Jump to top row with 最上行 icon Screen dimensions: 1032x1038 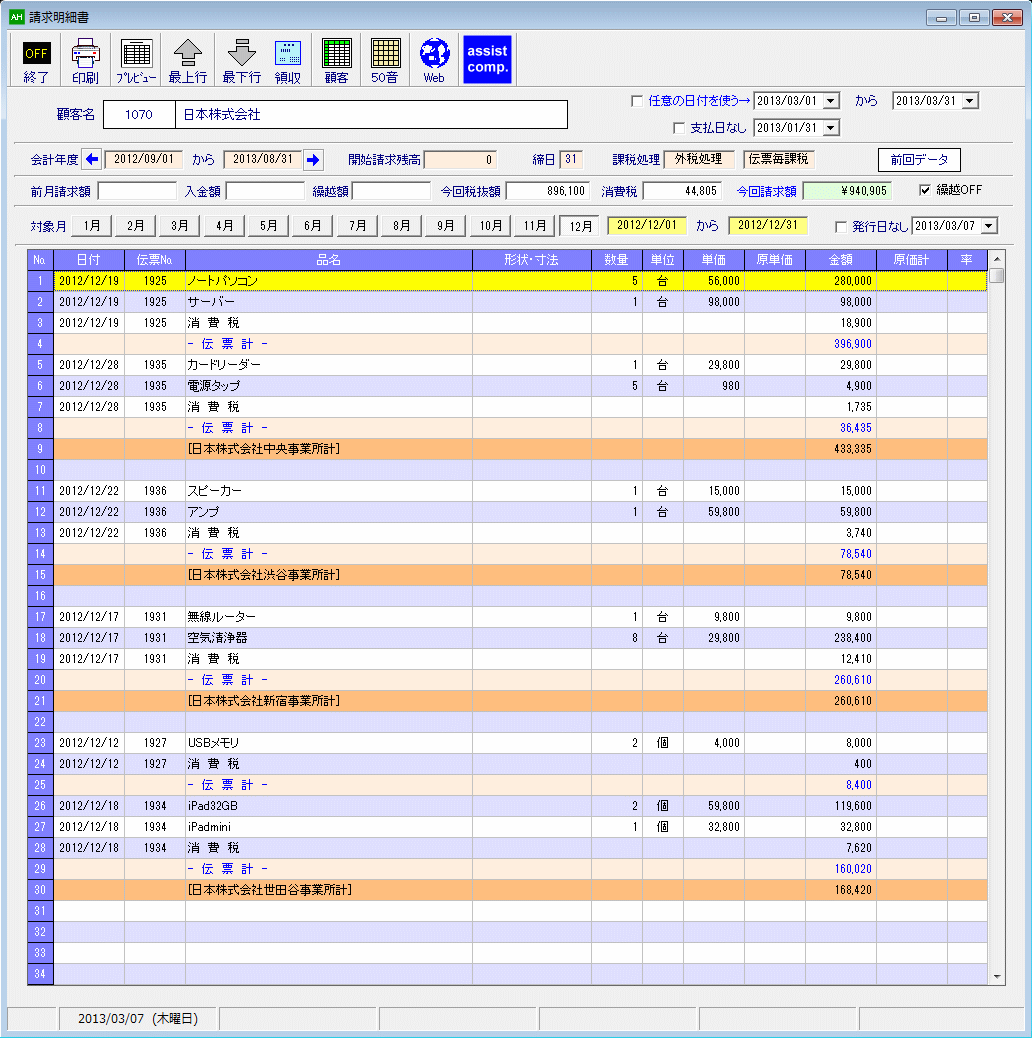[x=187, y=60]
